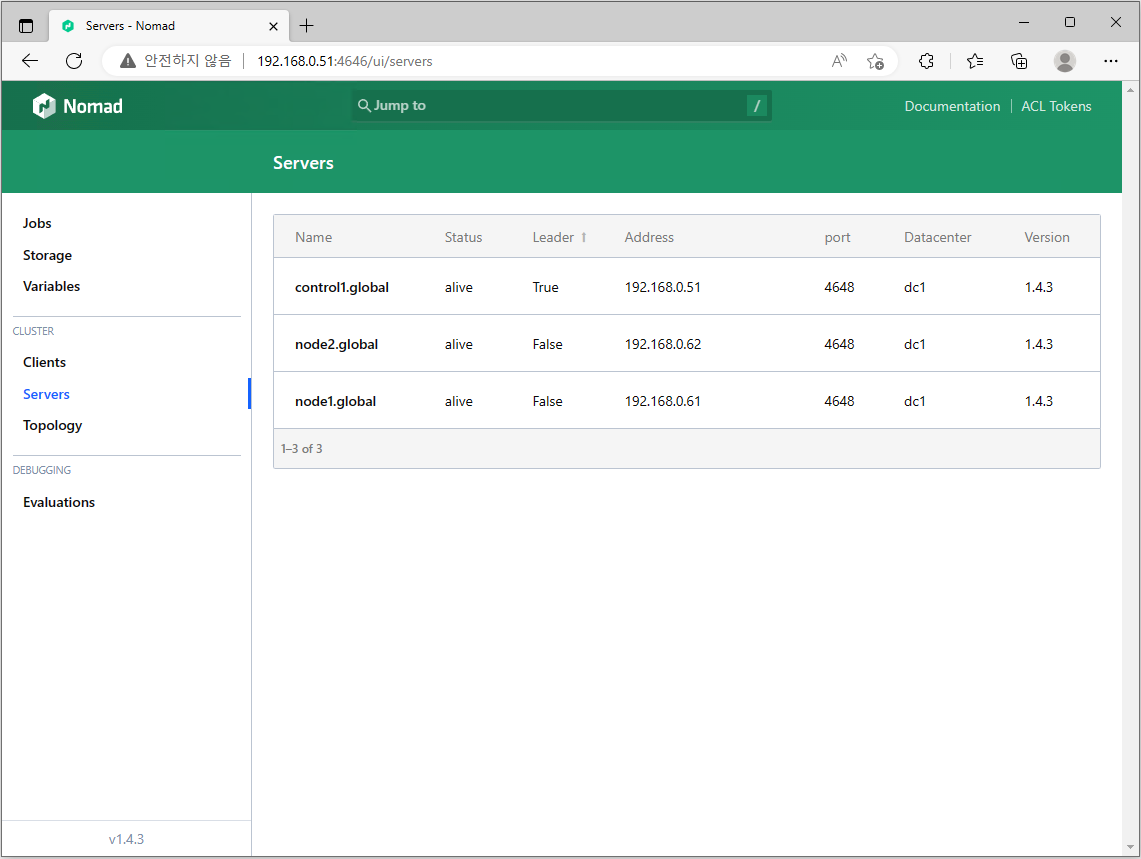Go to Clients in sidebar
The height and width of the screenshot is (859, 1141).
tap(44, 363)
